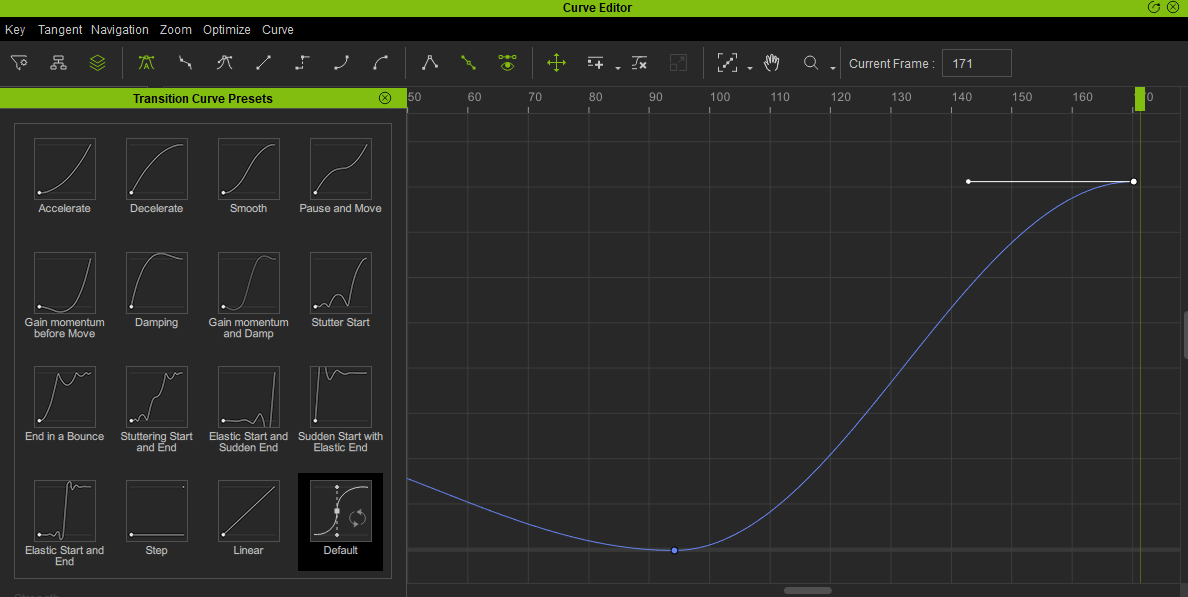The height and width of the screenshot is (597, 1188).
Task: Toggle the unify tangent handles icon
Action: [x=468, y=63]
